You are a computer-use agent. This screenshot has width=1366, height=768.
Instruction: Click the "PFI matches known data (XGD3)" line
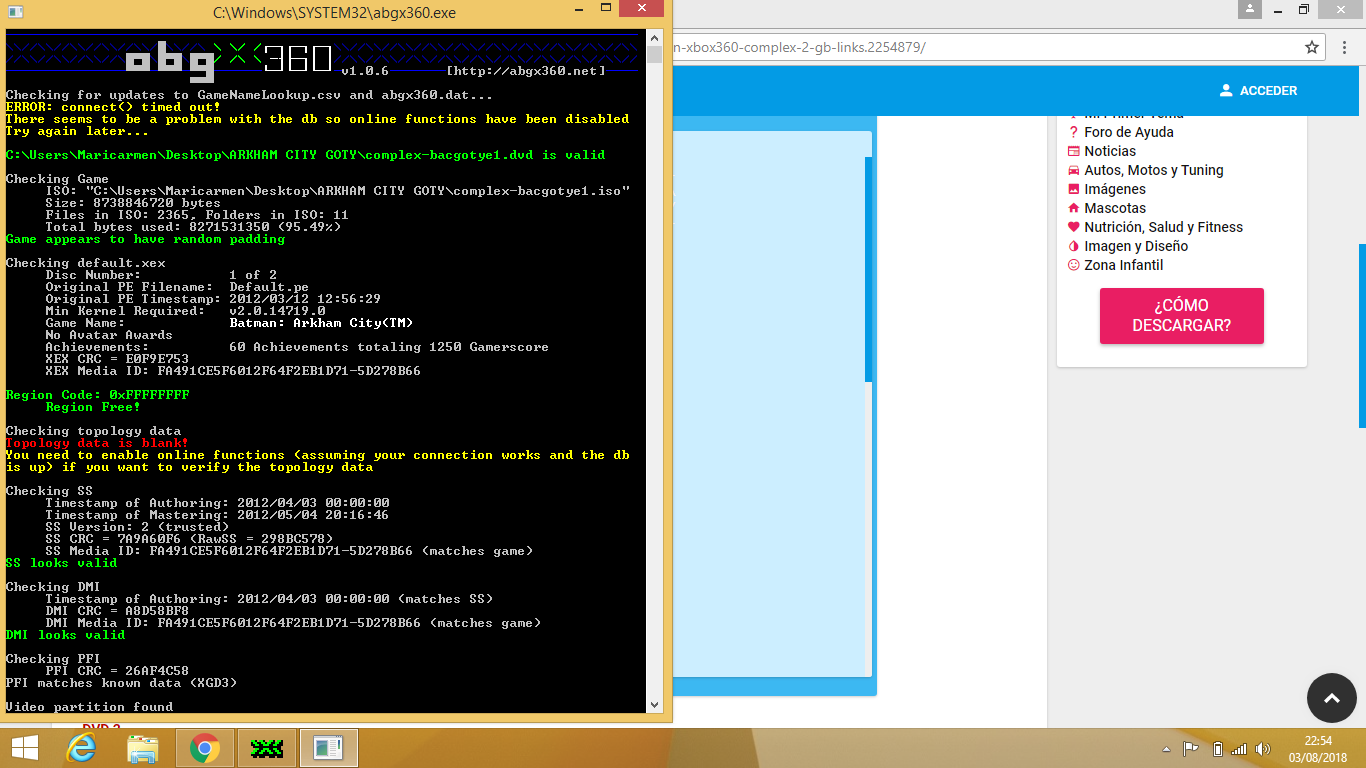pos(121,683)
